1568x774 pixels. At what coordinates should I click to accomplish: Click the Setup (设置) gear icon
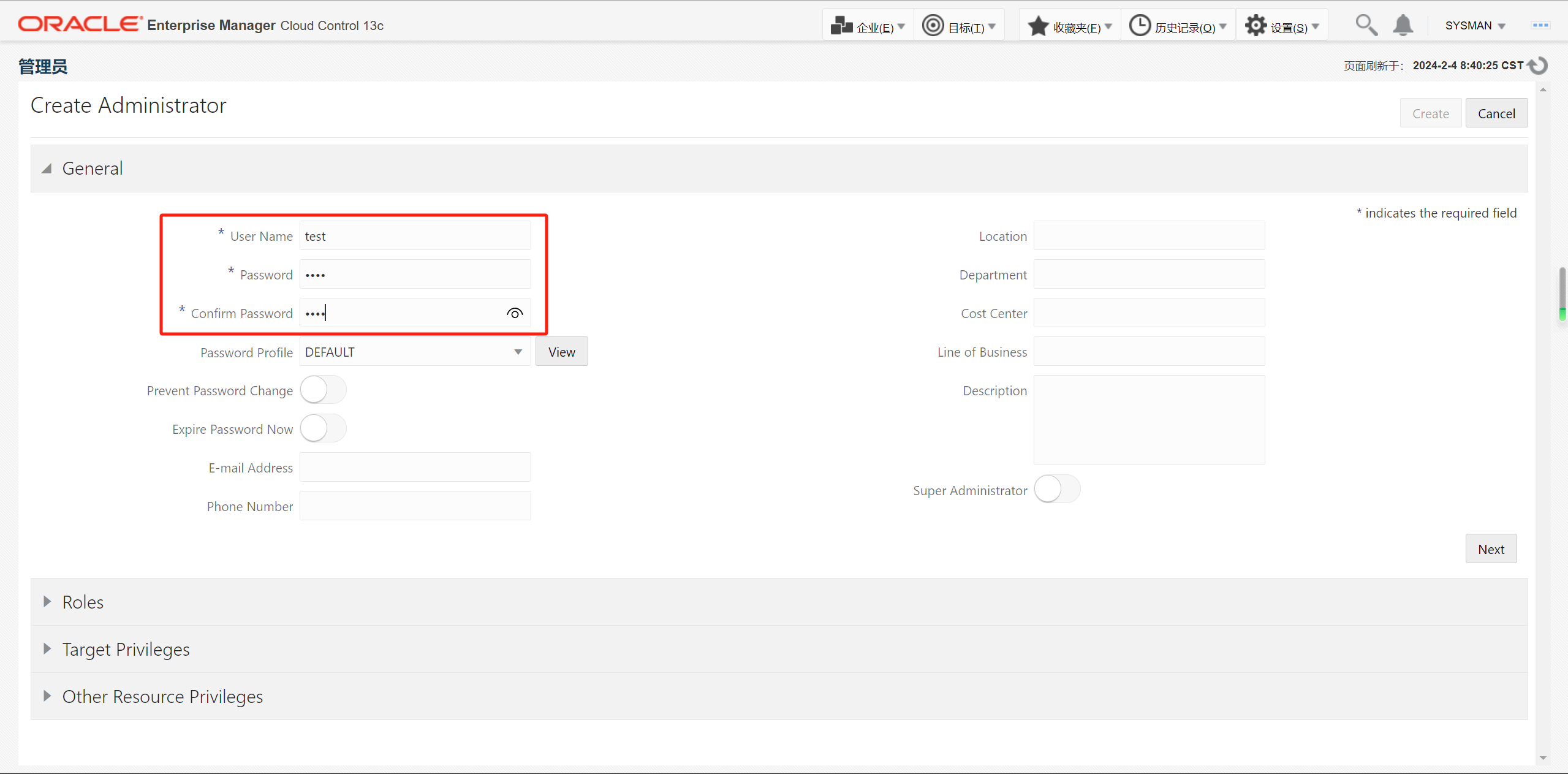coord(1256,26)
